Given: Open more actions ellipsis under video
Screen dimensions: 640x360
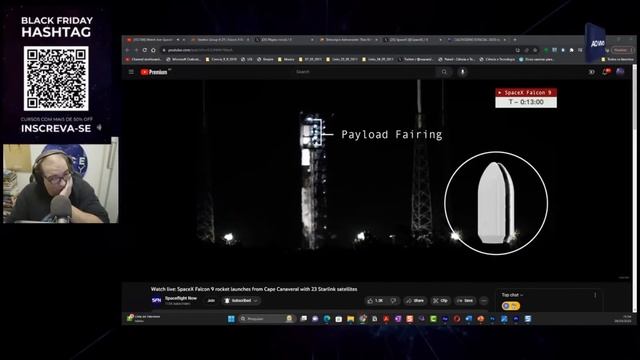Looking at the screenshot, I should point(484,300).
